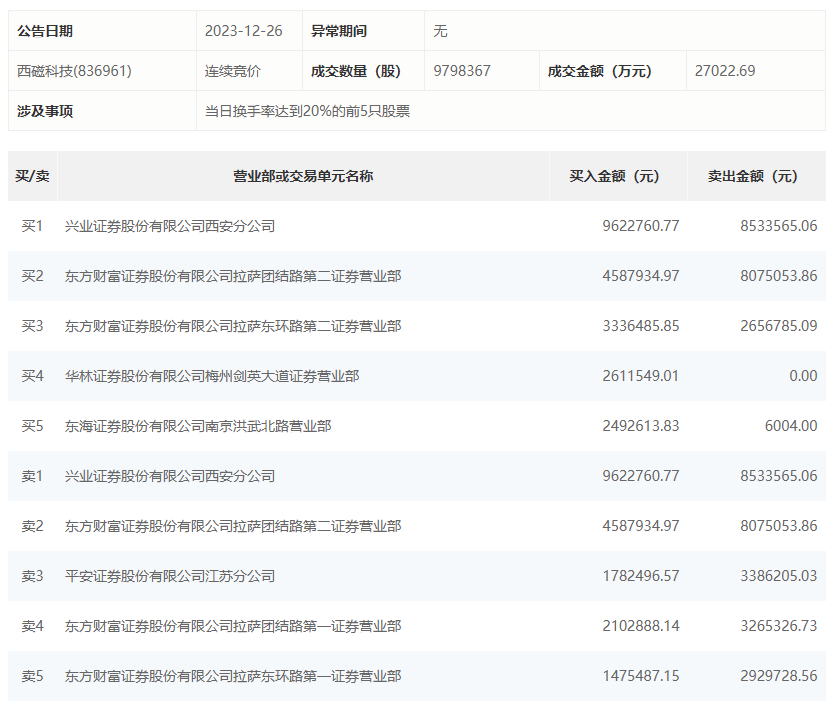The height and width of the screenshot is (717, 839).
Task: Select sell amount 8533565.06 in 买1 row
Action: [779, 226]
